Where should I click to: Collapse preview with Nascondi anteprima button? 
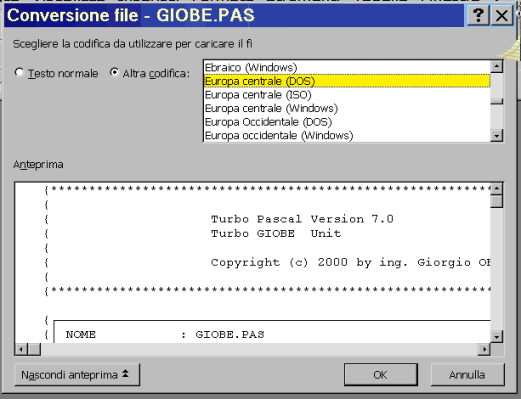[x=77, y=375]
